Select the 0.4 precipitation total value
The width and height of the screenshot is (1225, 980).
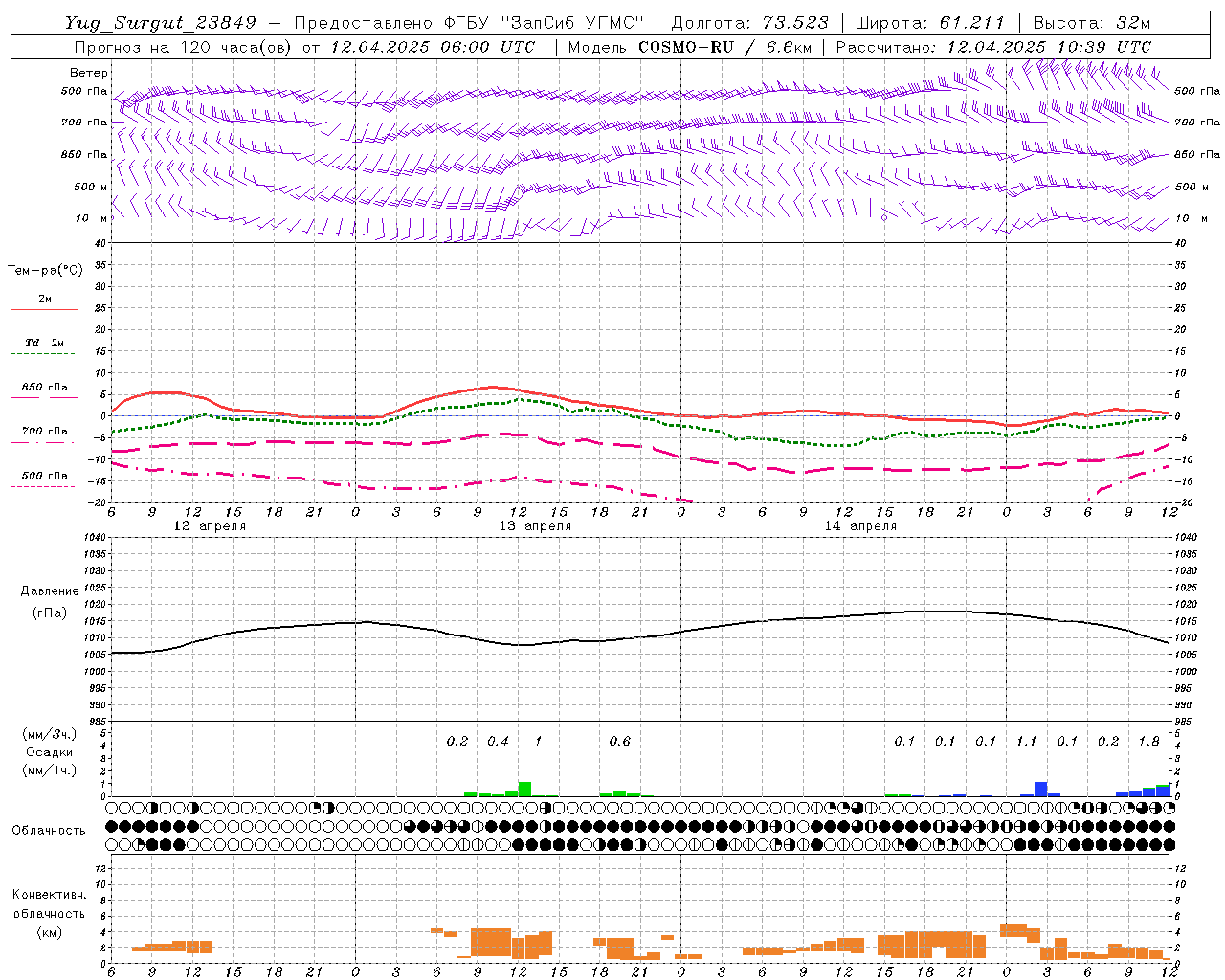(498, 742)
